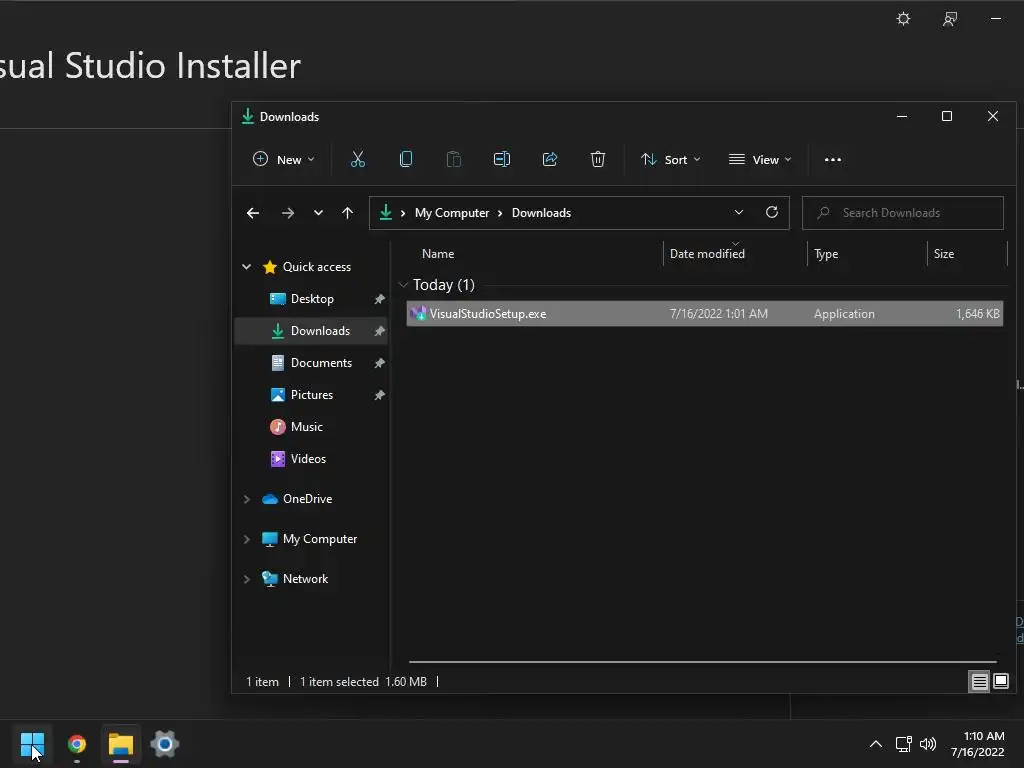The height and width of the screenshot is (768, 1024).
Task: Click the green download icon in address bar
Action: [385, 212]
